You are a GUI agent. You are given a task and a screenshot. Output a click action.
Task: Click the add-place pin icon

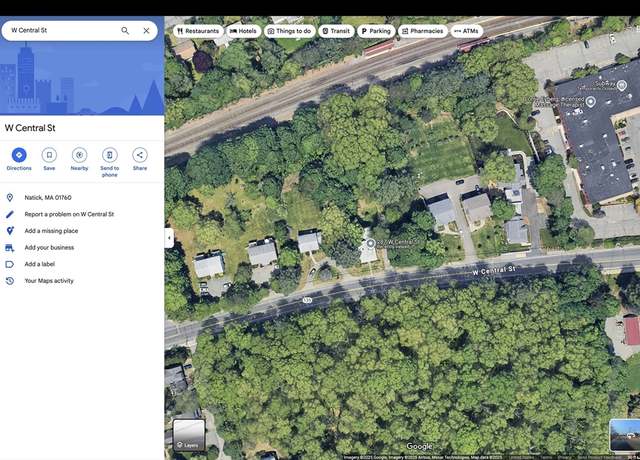tap(10, 231)
